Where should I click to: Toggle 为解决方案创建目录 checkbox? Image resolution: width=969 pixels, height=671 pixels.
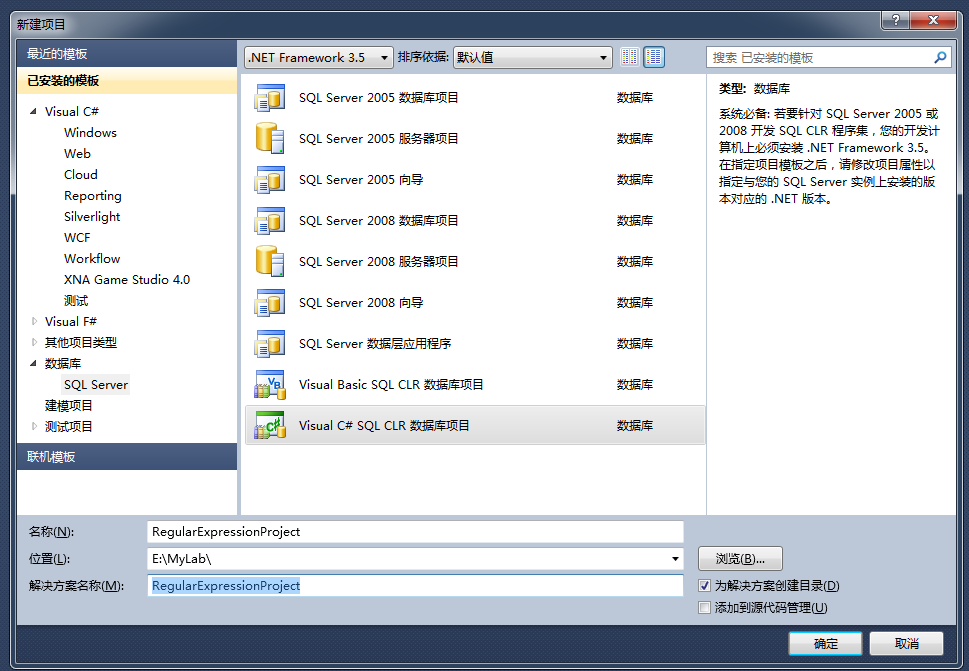(x=705, y=585)
